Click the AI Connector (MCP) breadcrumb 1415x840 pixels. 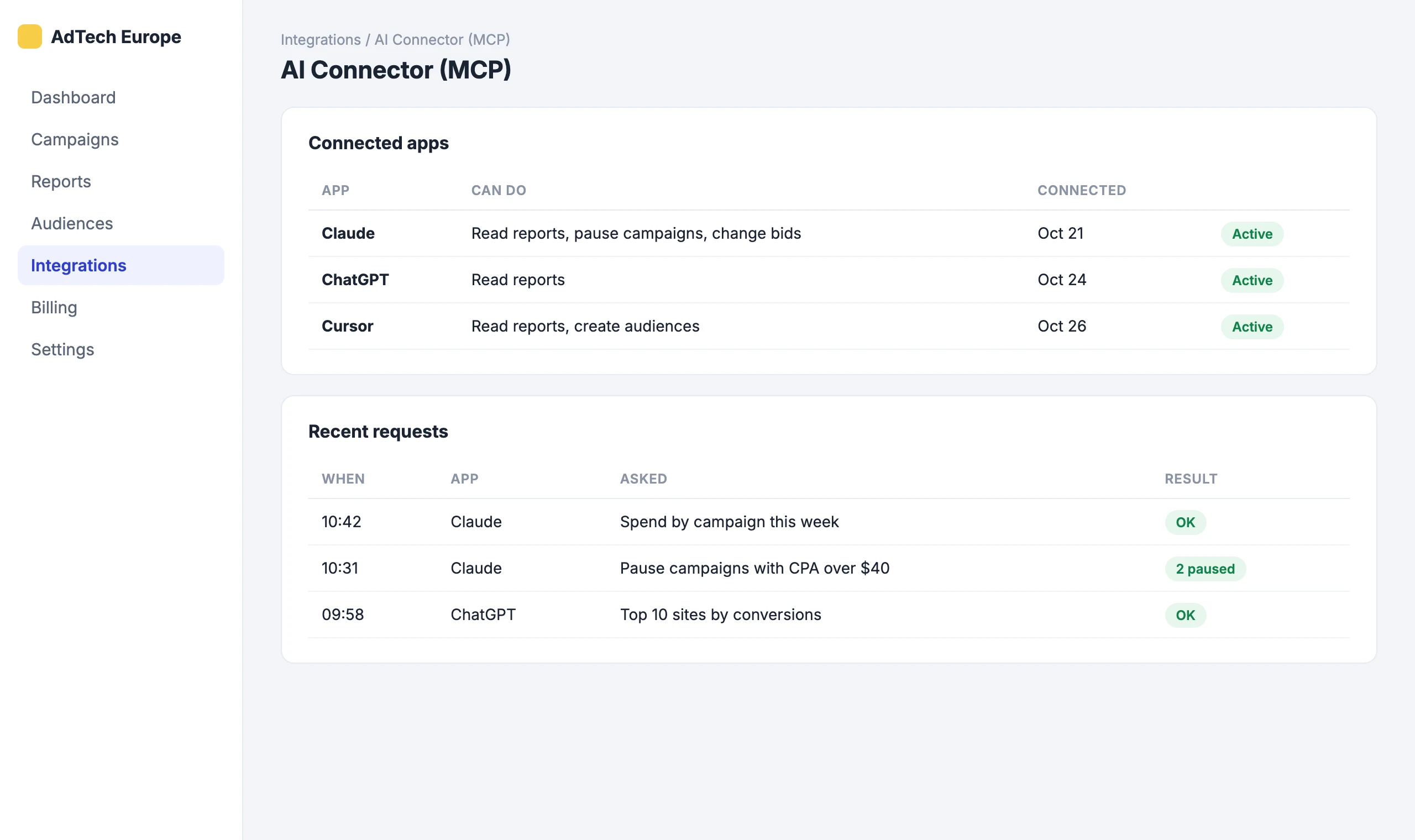[442, 40]
